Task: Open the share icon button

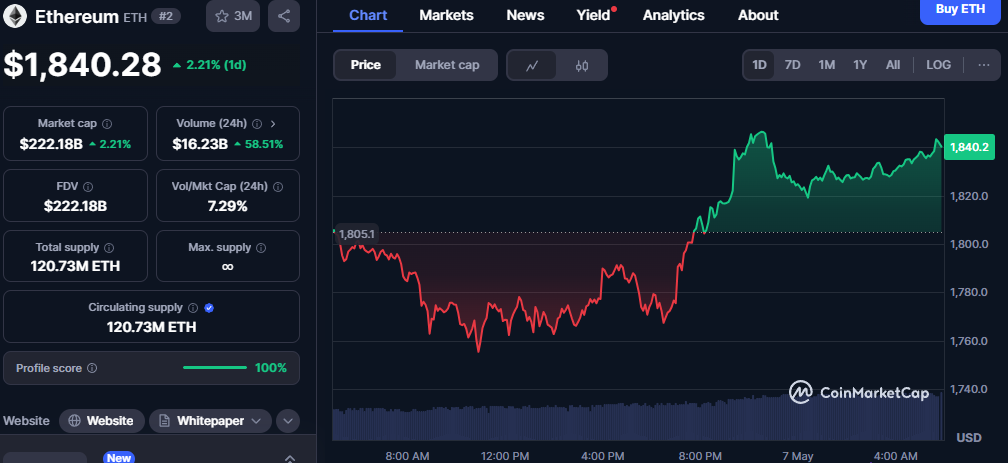Action: [284, 16]
